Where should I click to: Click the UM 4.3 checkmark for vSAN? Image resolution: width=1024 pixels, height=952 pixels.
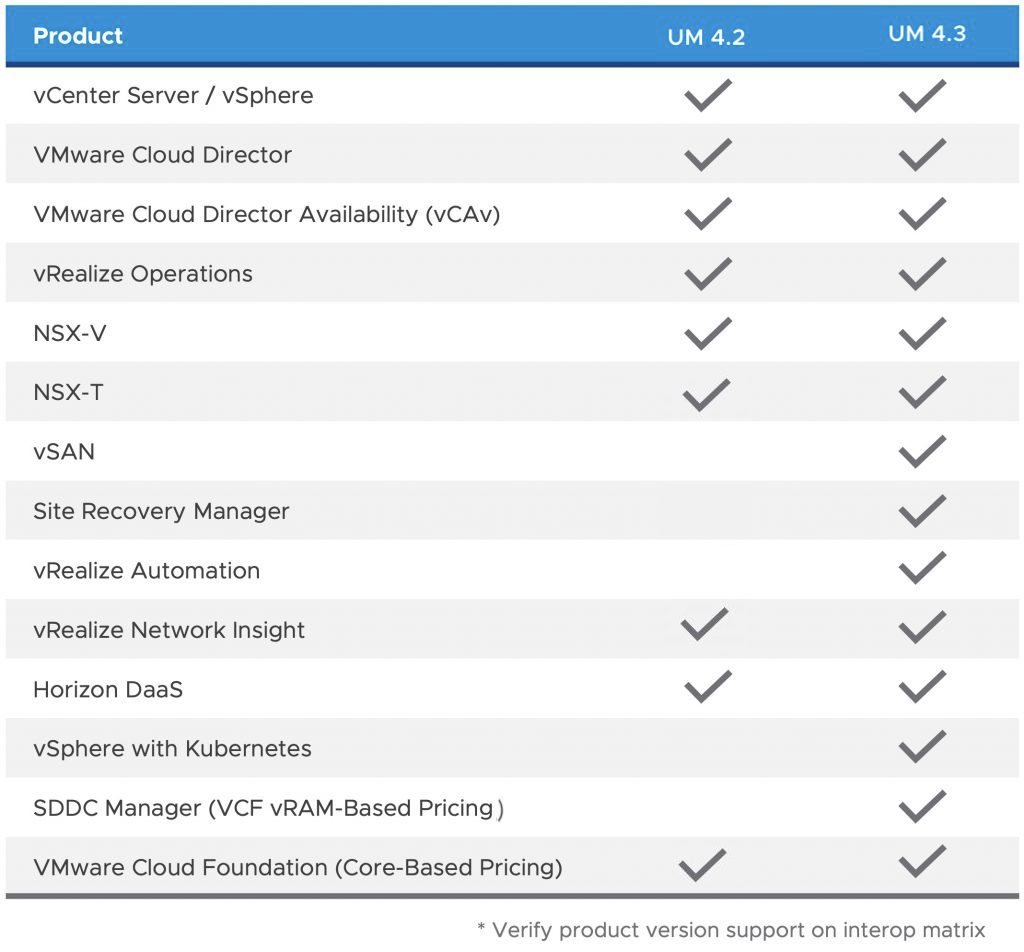[x=922, y=452]
